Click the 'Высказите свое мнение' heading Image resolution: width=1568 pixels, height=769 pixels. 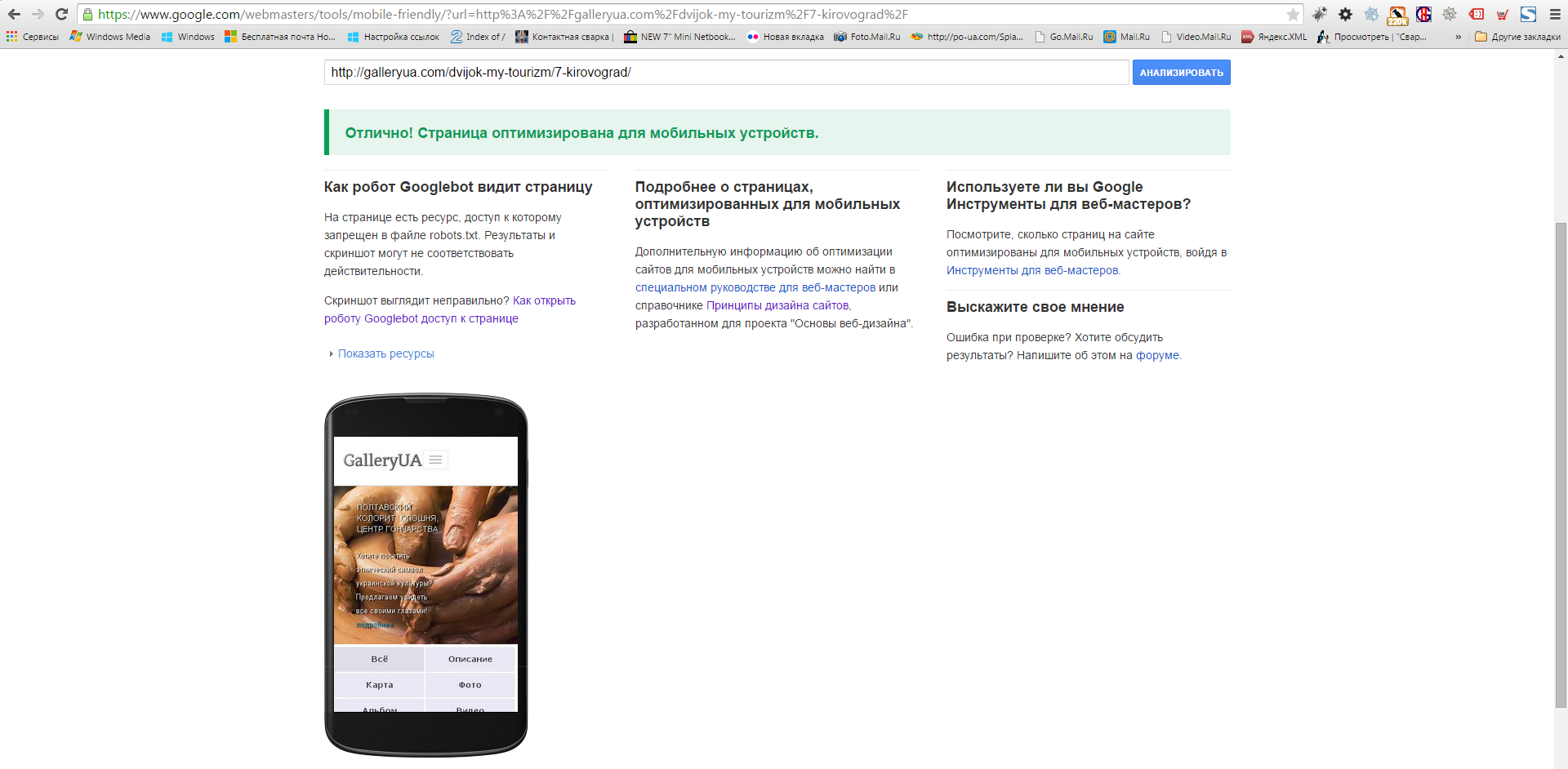pos(1036,307)
